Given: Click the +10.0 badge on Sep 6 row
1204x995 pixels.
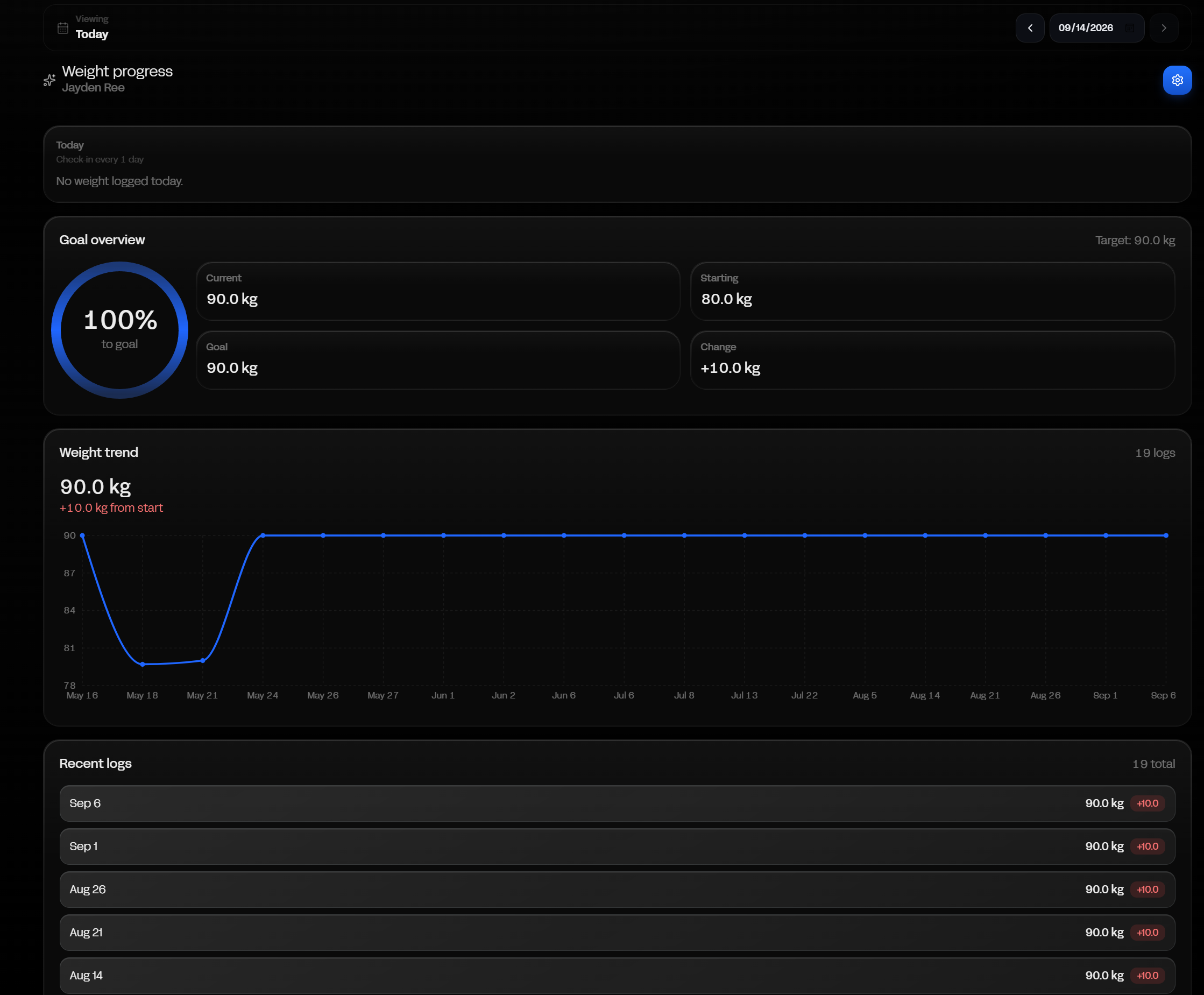Looking at the screenshot, I should click(x=1148, y=803).
